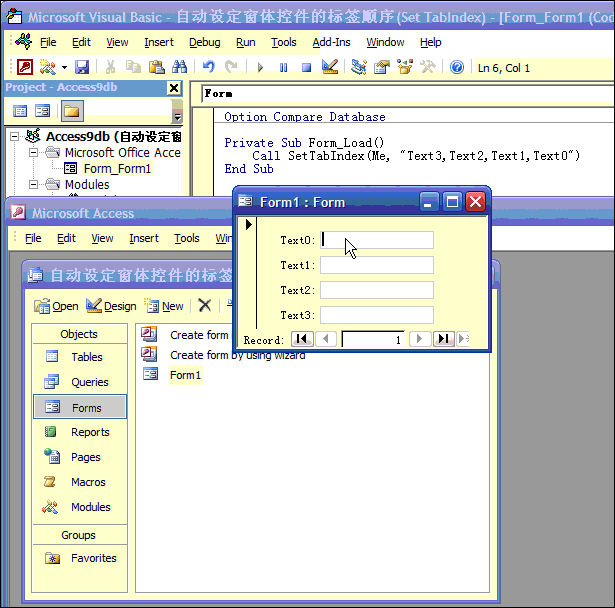This screenshot has height=608, width=615.
Task: Select Form_Form1 in project tree
Action: tap(117, 169)
